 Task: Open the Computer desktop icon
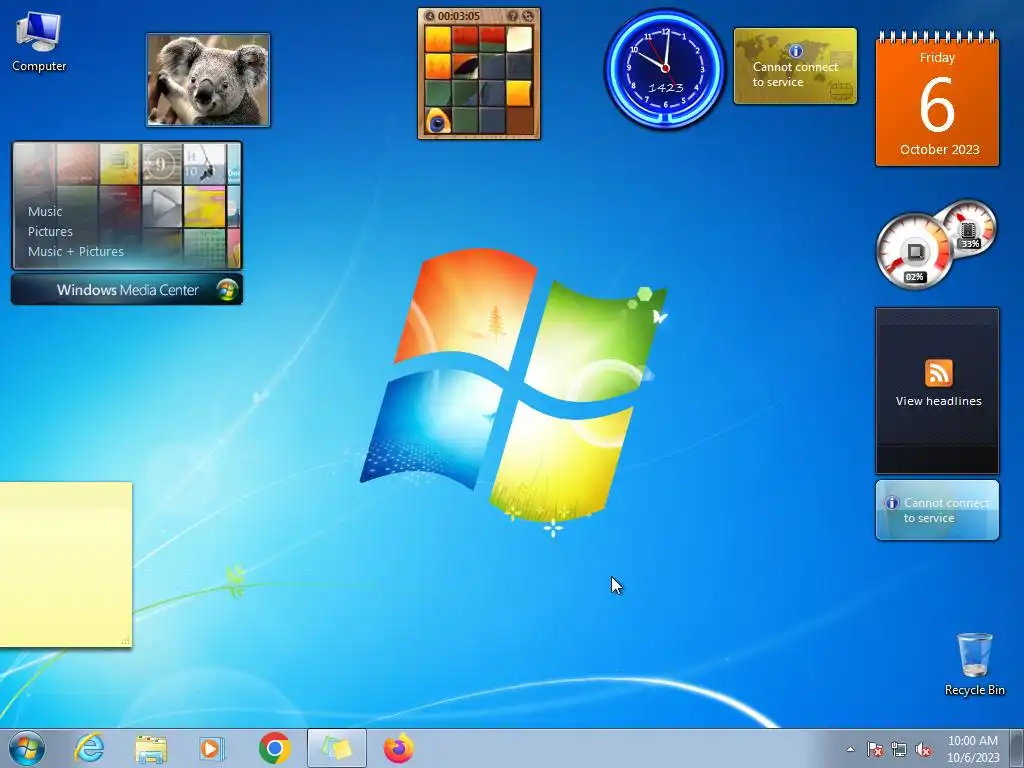39,42
